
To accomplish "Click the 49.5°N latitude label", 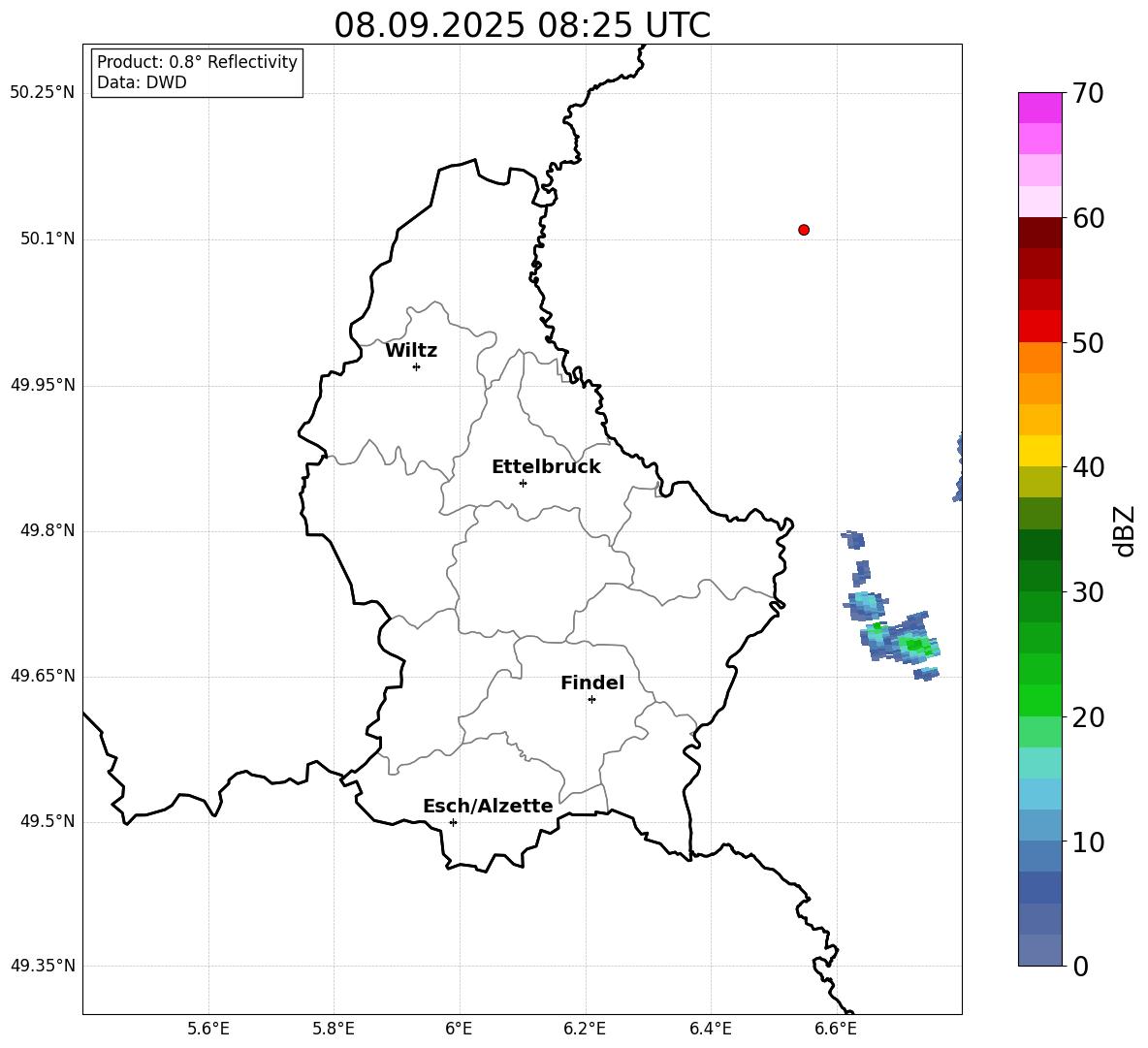I will (x=48, y=821).
